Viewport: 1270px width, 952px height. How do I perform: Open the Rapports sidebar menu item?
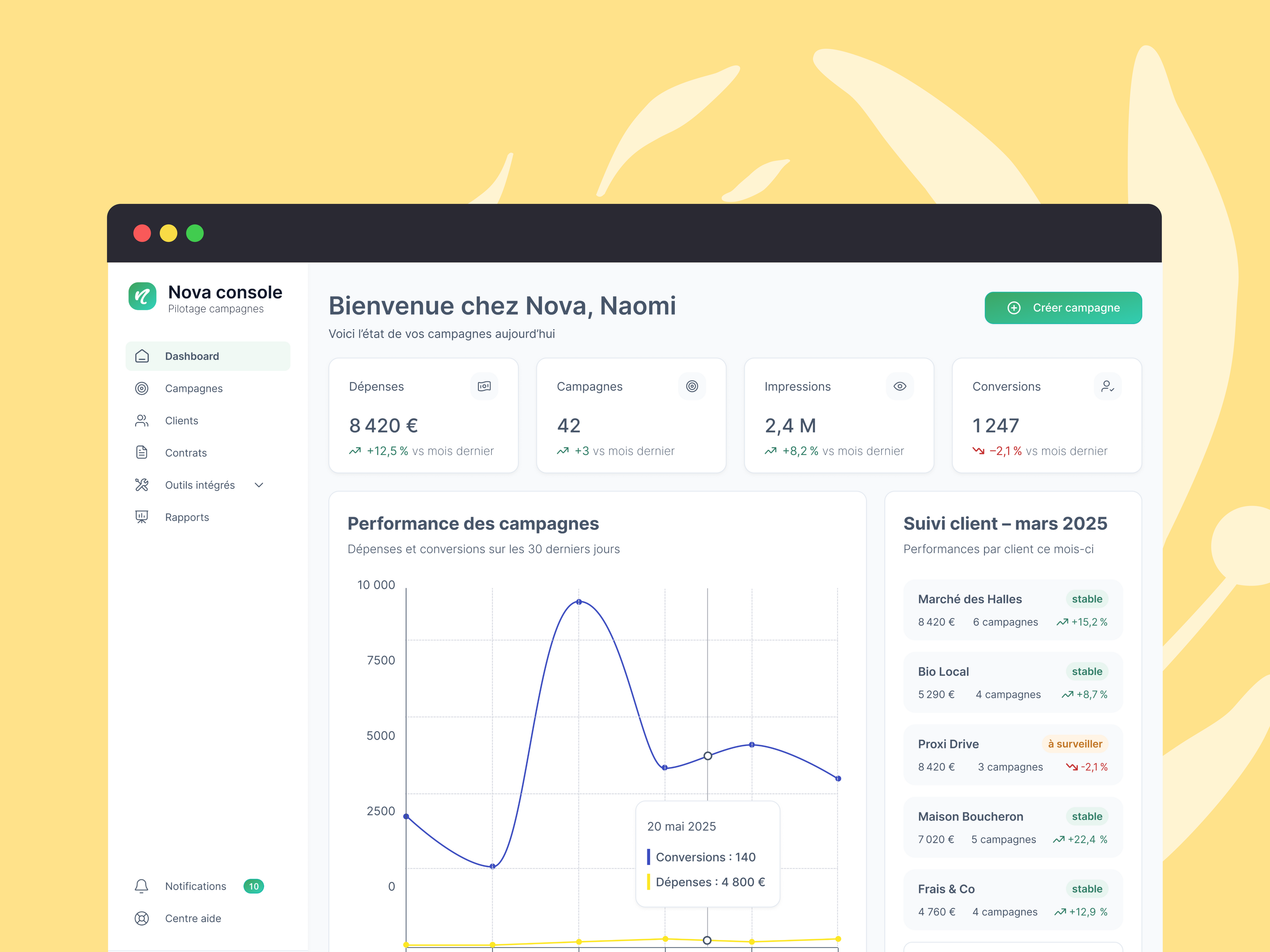[187, 517]
